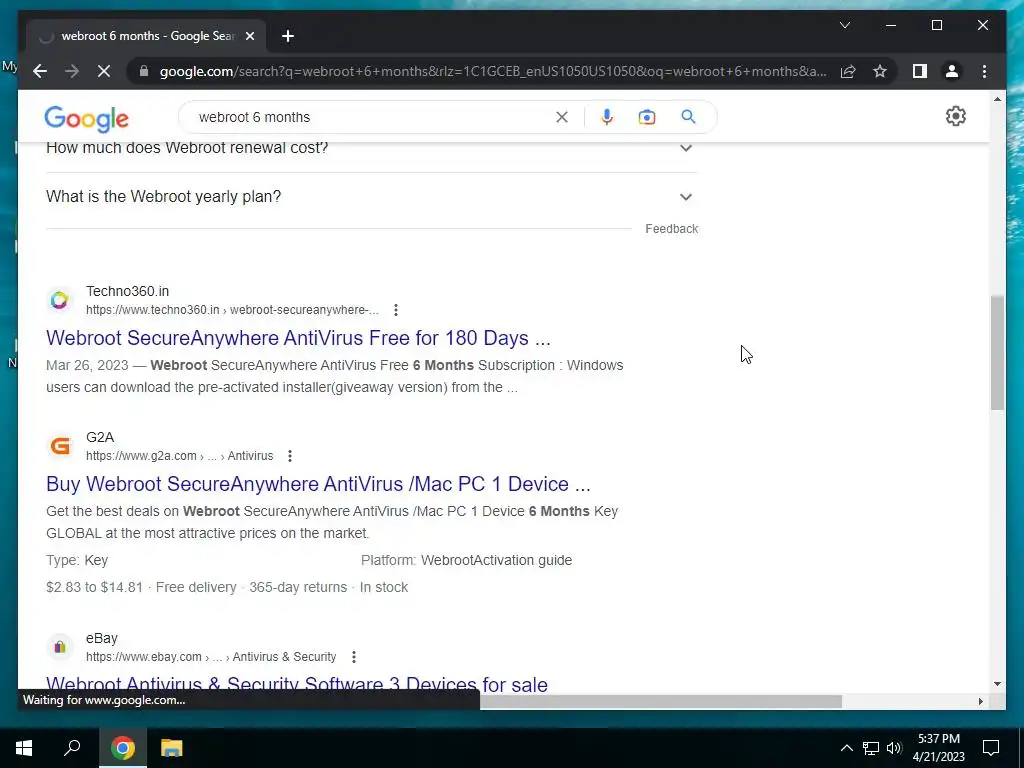Open 'Buy Webroot SecureAnywhere AntiVirus /Mac PC 1 Device' link
This screenshot has height=768, width=1024.
click(x=318, y=484)
